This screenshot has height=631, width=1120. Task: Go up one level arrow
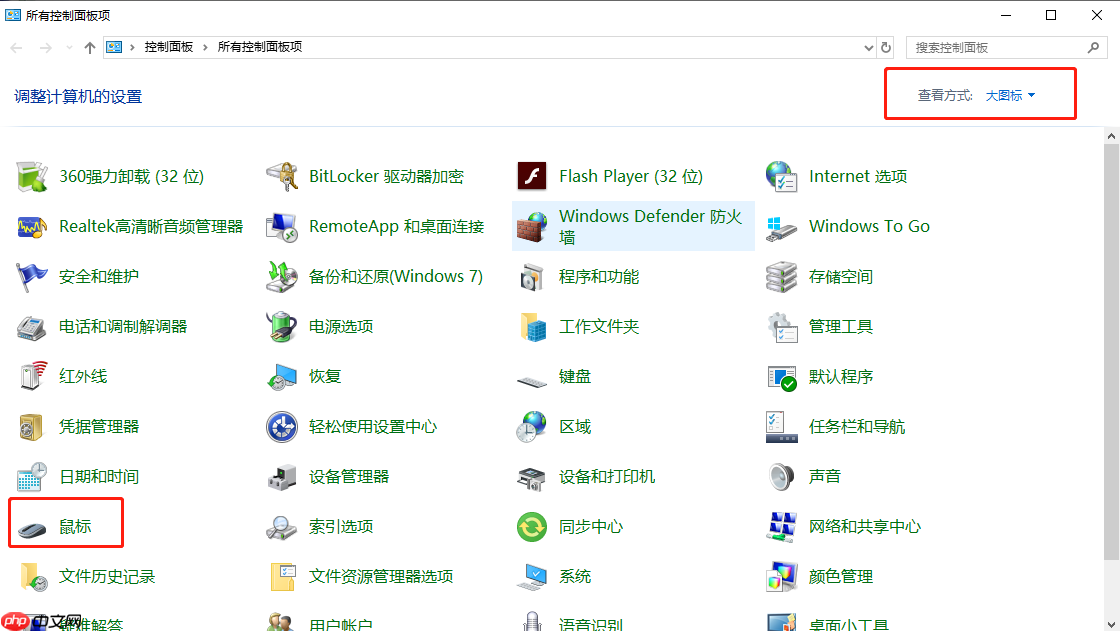click(89, 48)
